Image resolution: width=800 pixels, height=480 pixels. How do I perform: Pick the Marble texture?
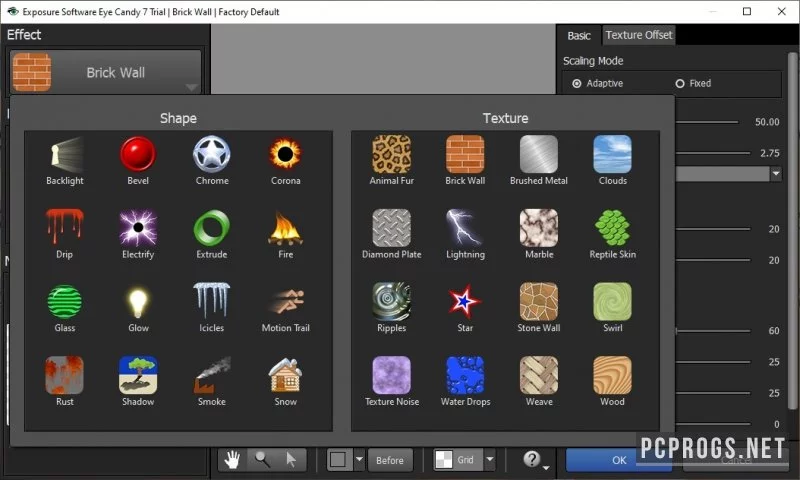(539, 228)
